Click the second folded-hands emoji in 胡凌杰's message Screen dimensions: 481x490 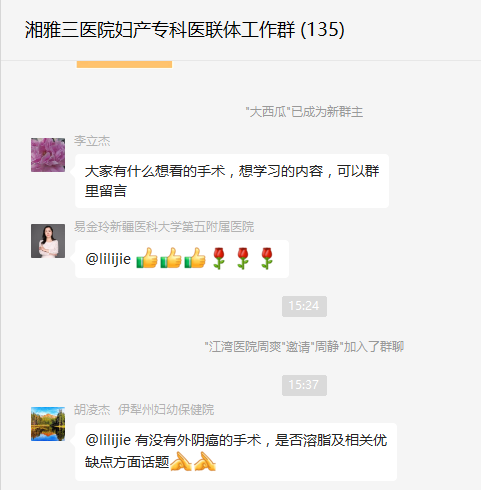click(x=205, y=461)
